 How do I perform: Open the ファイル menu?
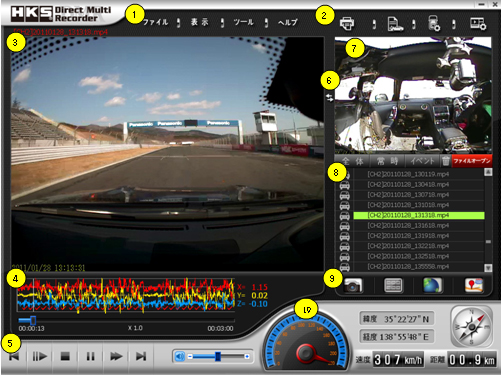(155, 22)
